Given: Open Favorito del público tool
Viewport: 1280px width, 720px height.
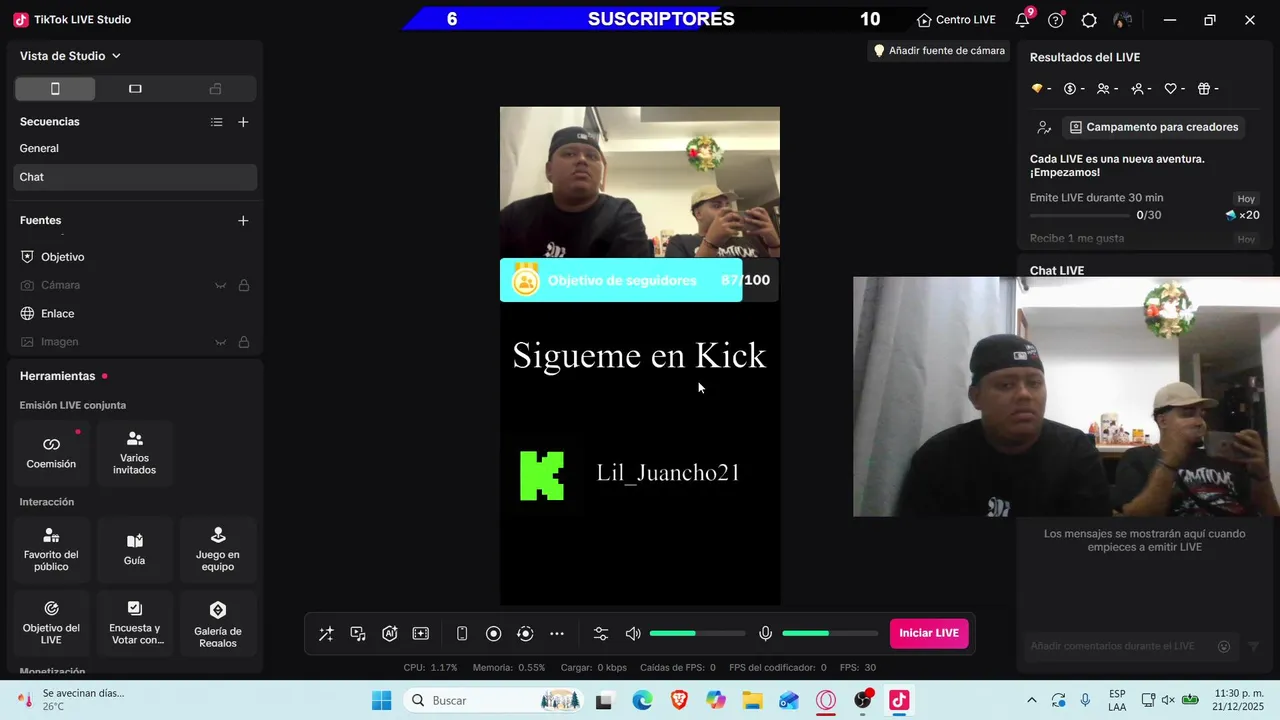Looking at the screenshot, I should click(51, 549).
